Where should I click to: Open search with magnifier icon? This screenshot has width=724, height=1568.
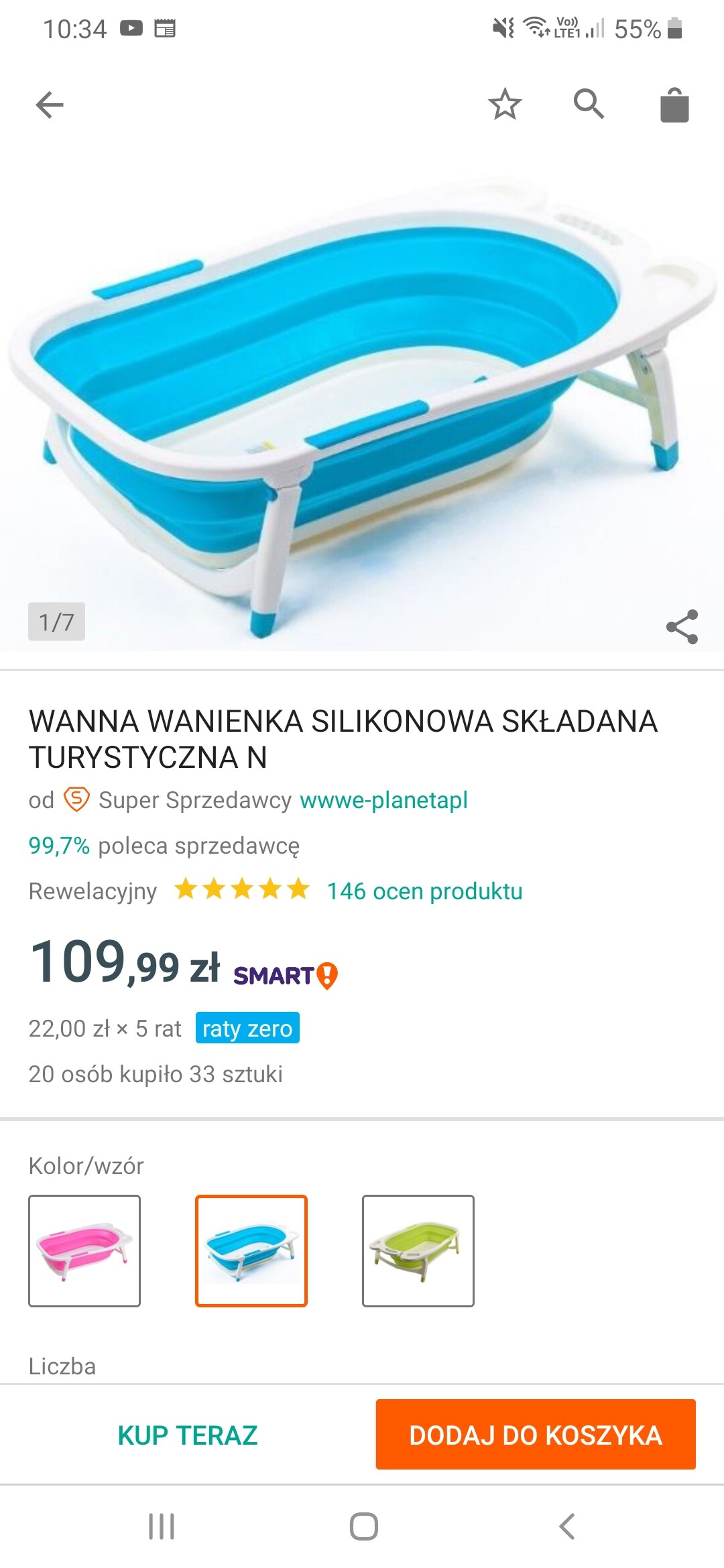pyautogui.click(x=589, y=104)
